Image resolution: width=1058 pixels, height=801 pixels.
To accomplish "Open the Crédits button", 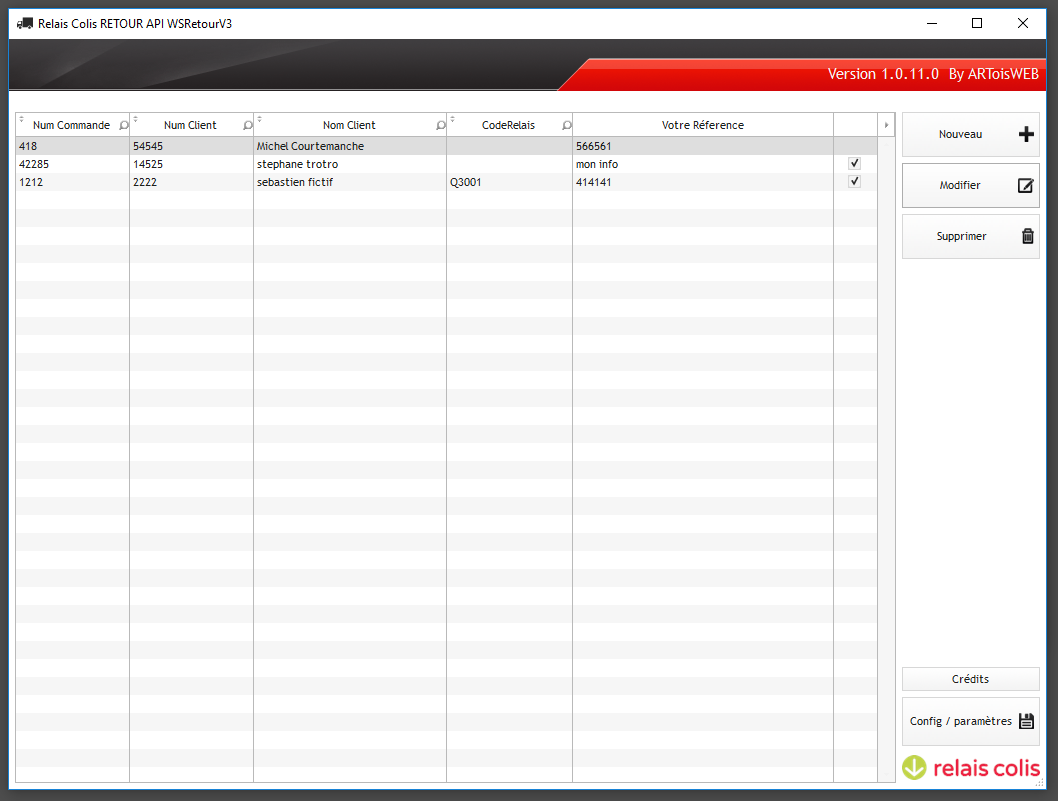I will pyautogui.click(x=970, y=679).
